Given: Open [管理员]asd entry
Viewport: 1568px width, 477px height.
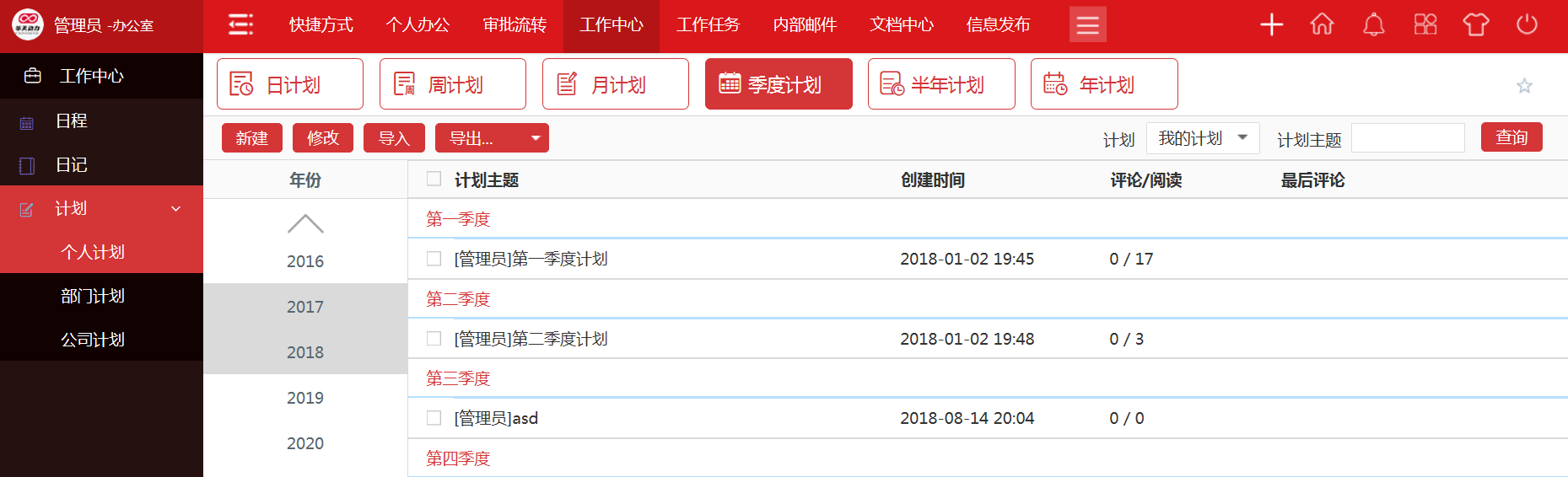Looking at the screenshot, I should click(496, 418).
